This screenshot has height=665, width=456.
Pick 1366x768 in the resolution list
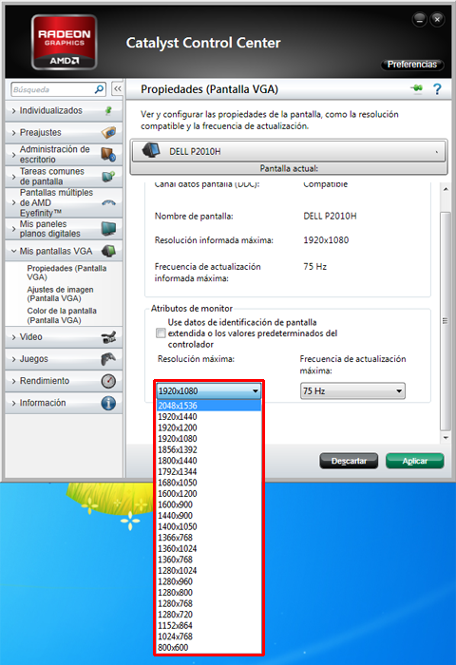click(209, 537)
